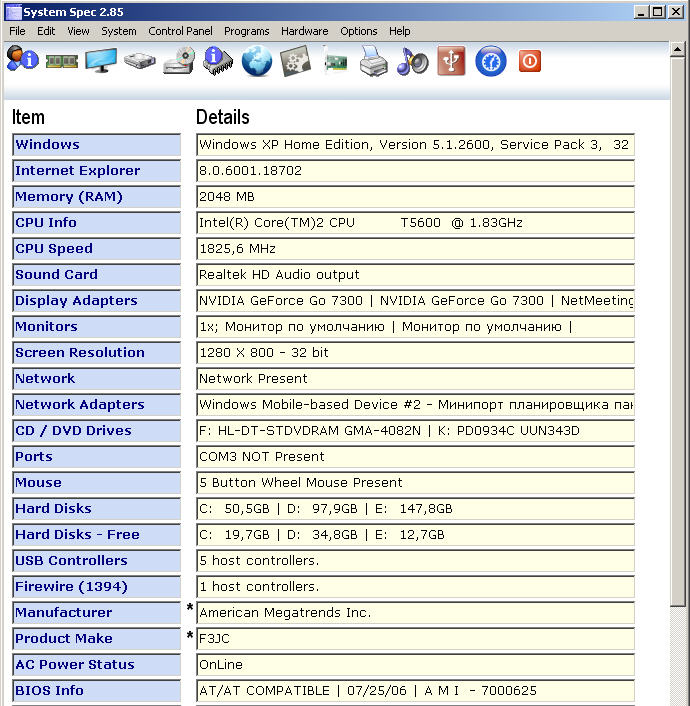
Task: Open the Control Panel menu
Action: 180,31
